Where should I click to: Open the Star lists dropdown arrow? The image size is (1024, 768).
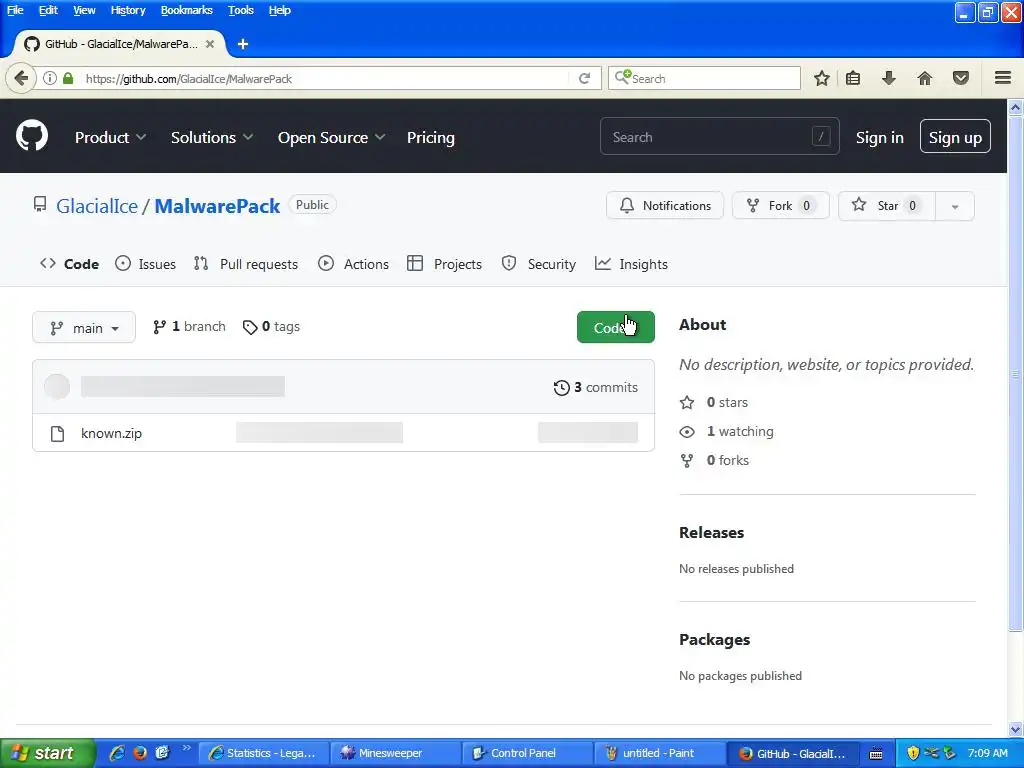tap(955, 206)
